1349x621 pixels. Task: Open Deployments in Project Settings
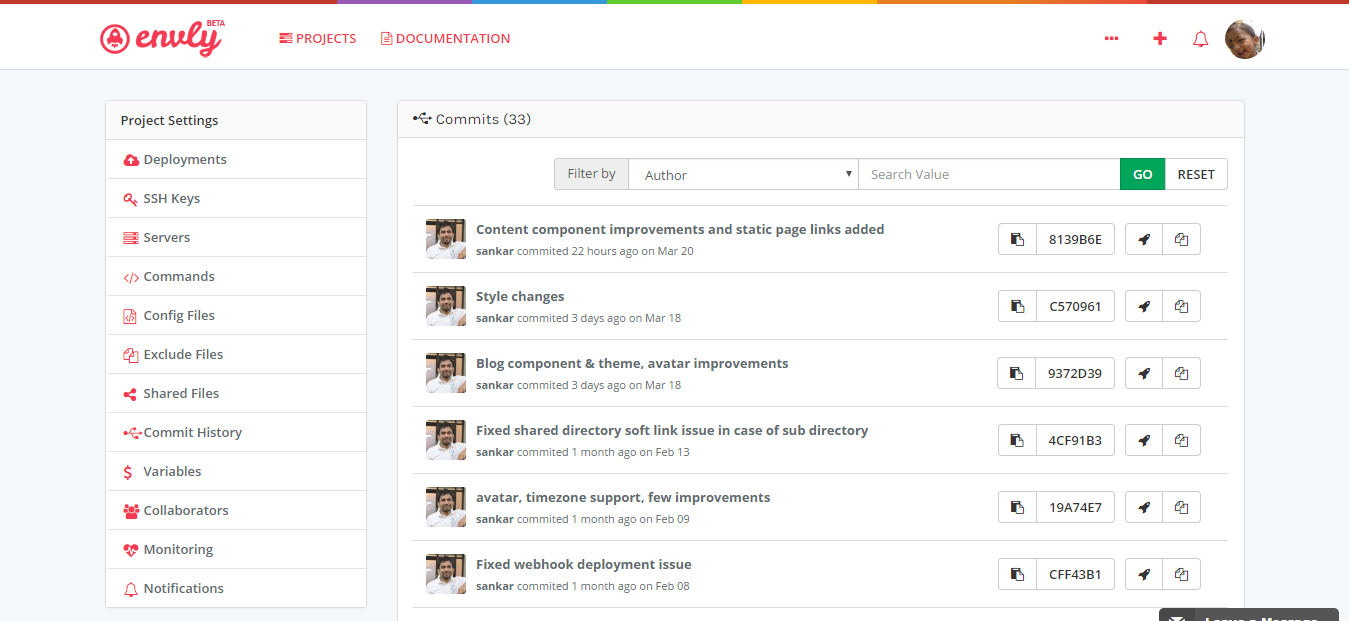coord(236,159)
